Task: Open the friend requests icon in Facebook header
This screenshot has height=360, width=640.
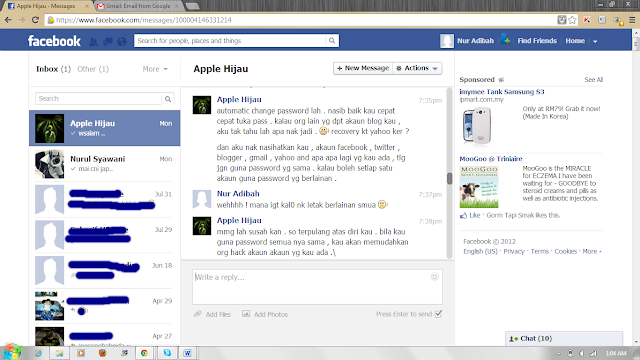Action: pos(93,41)
